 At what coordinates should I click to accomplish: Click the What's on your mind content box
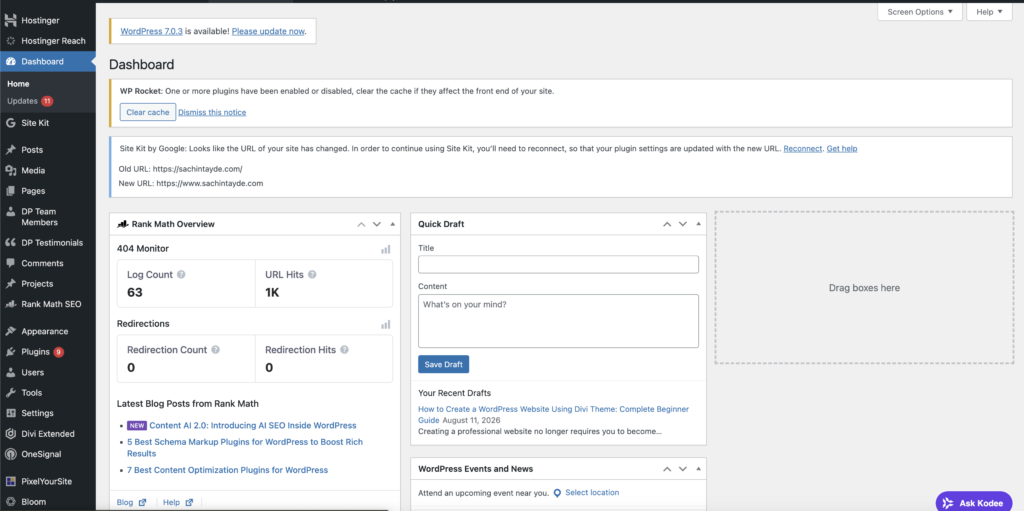pos(558,321)
